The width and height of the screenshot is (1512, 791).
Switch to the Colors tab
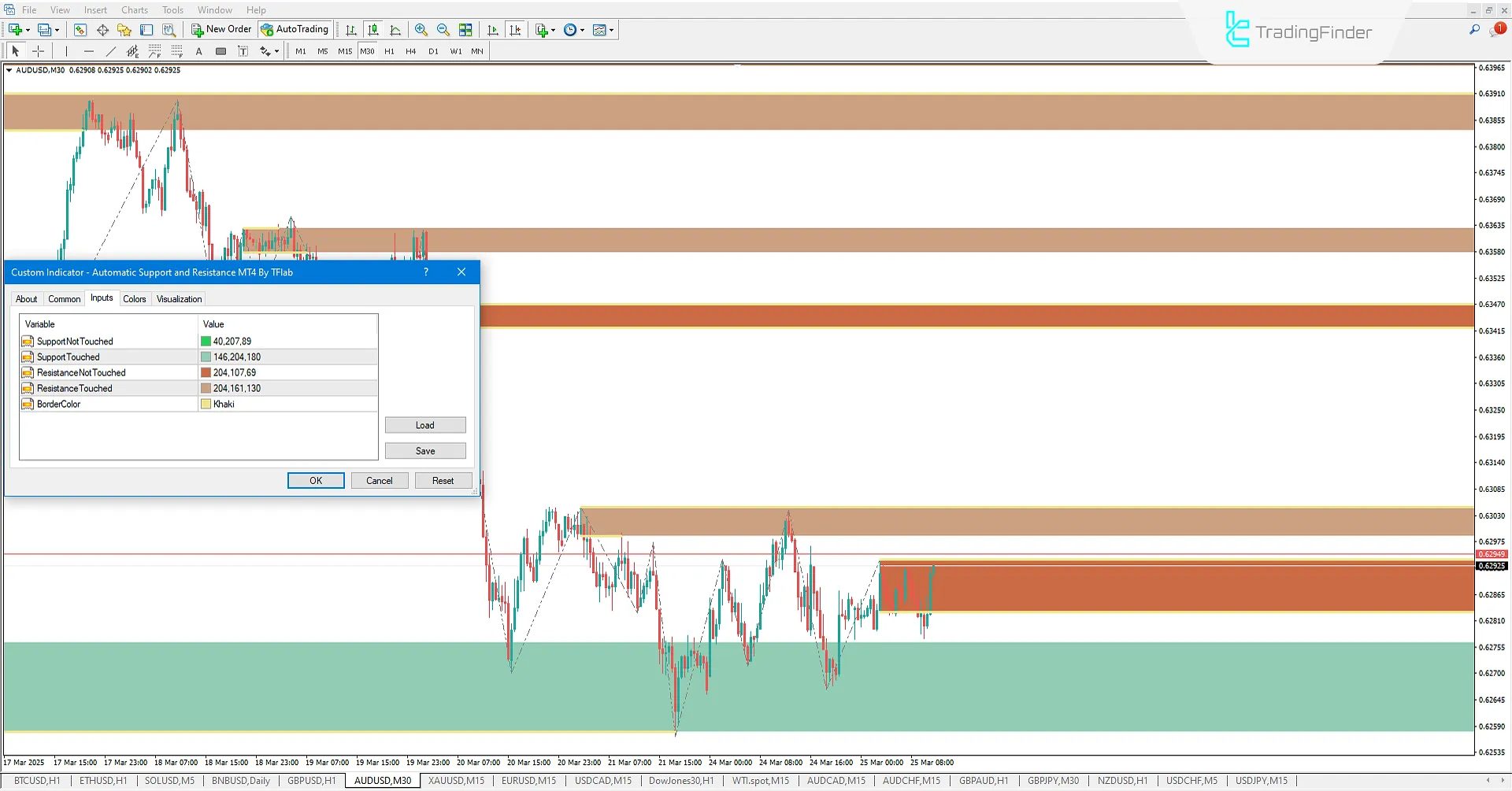[x=135, y=298]
